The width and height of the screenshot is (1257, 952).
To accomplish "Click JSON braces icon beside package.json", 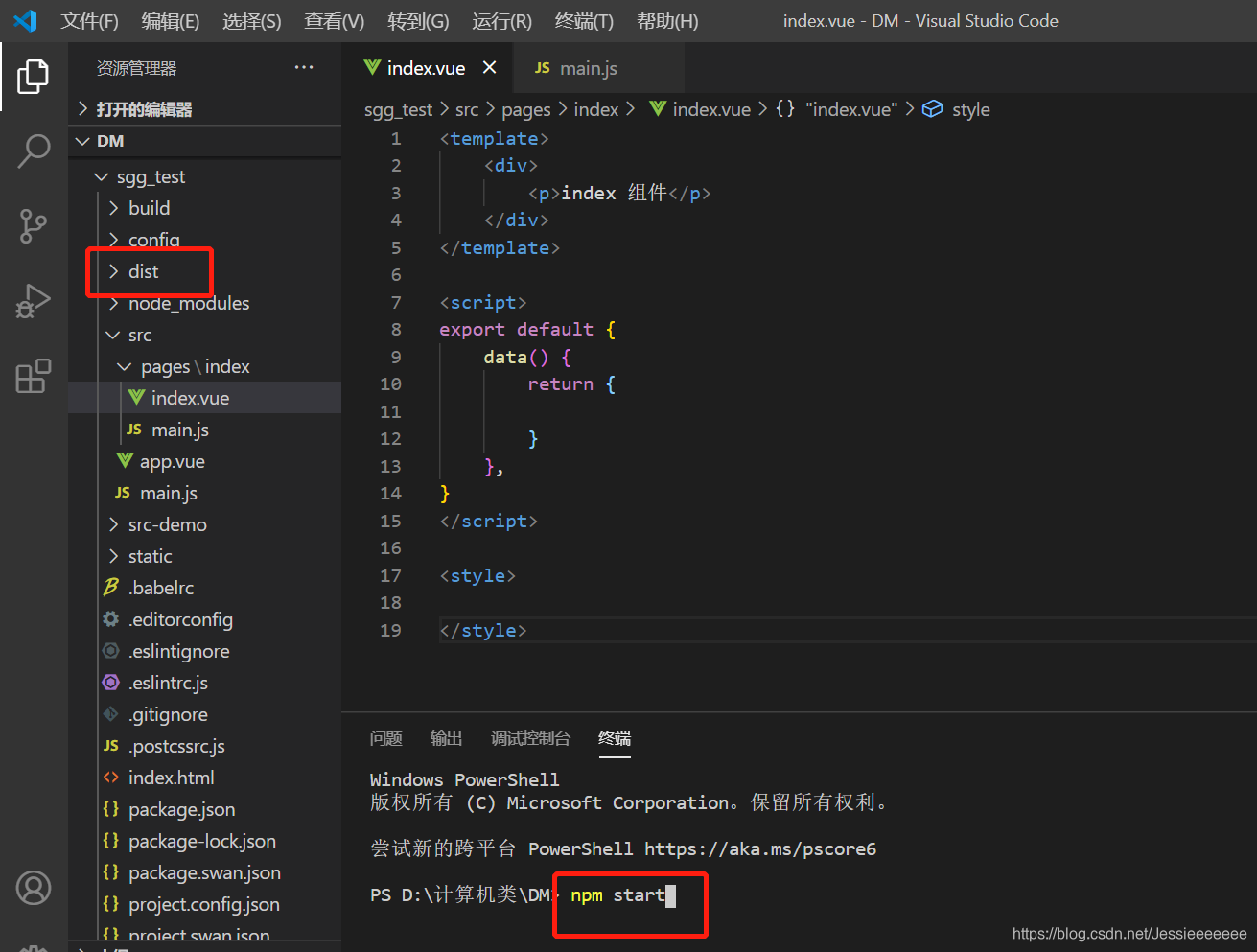I will pyautogui.click(x=111, y=809).
